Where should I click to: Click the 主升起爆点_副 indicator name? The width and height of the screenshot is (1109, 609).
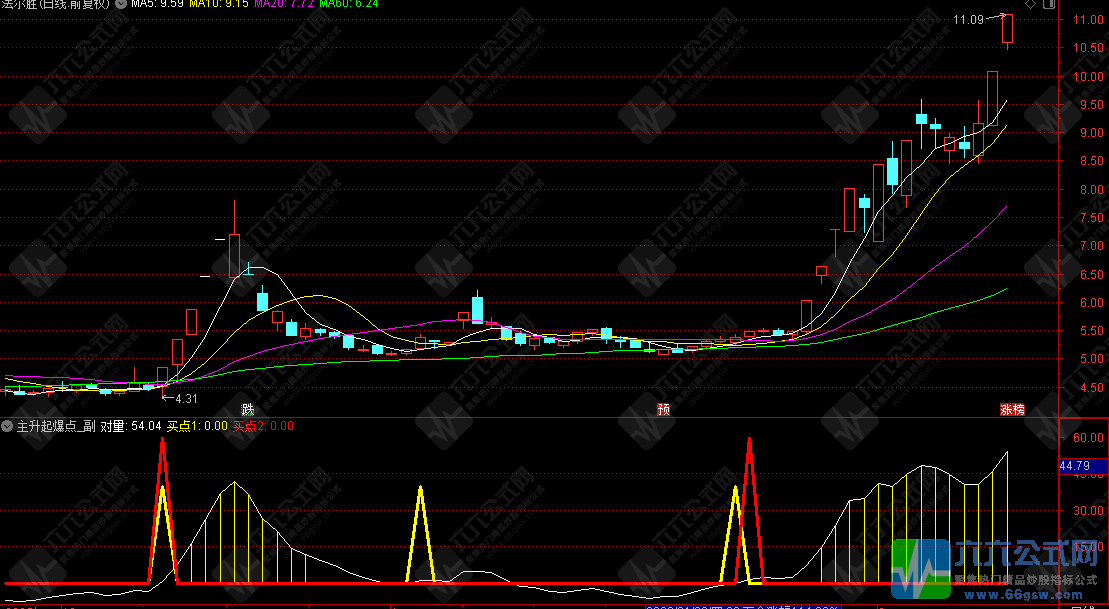point(55,426)
